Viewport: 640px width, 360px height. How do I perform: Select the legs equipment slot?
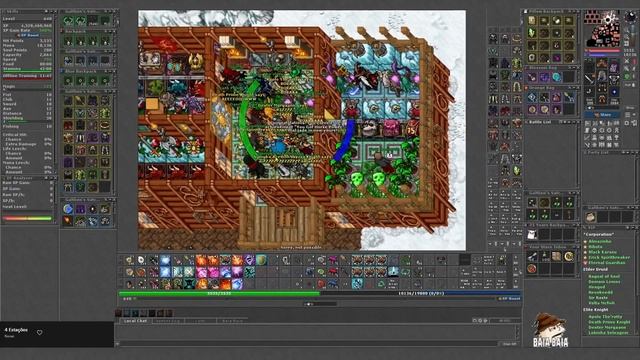coord(602,89)
